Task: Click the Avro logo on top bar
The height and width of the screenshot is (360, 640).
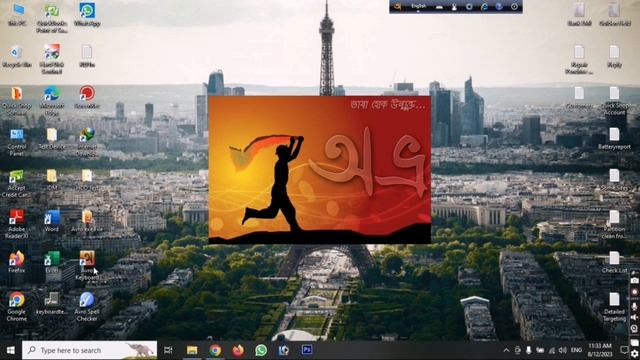Action: [397, 7]
